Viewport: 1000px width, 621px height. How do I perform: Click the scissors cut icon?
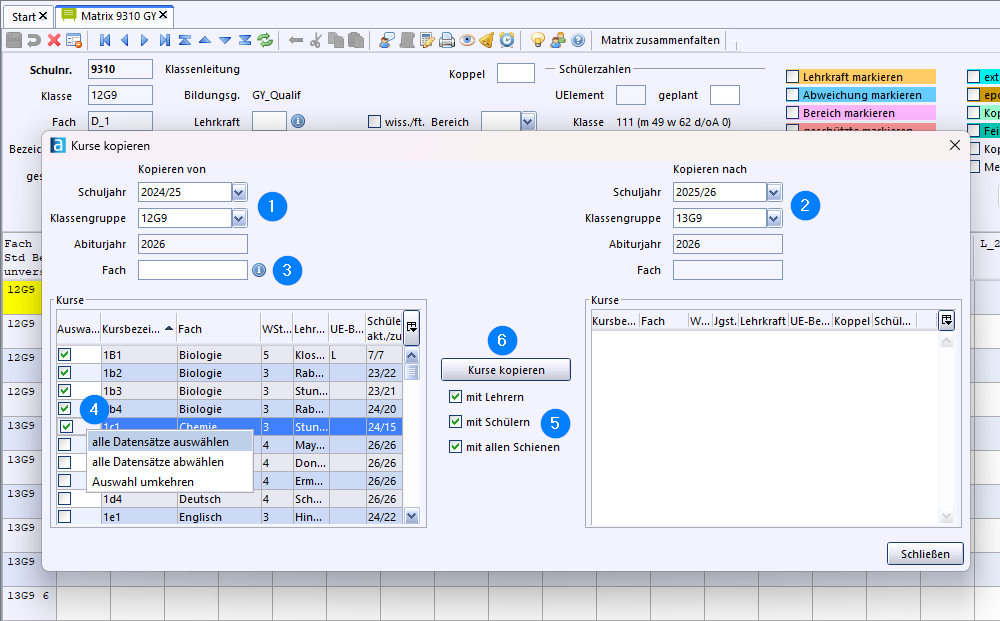316,41
